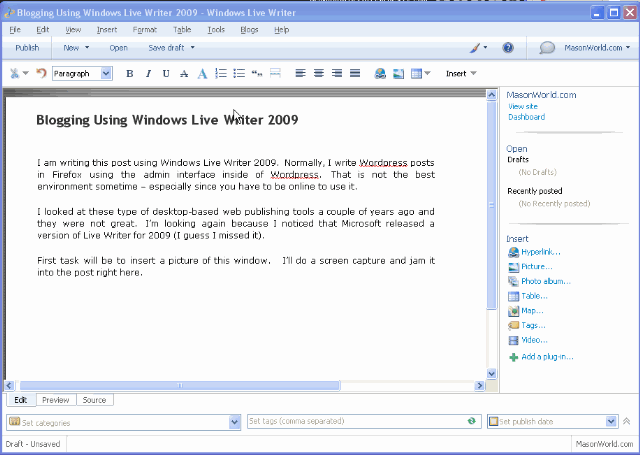Click the Undo arrow icon
This screenshot has height=455, width=640.
coord(41,73)
